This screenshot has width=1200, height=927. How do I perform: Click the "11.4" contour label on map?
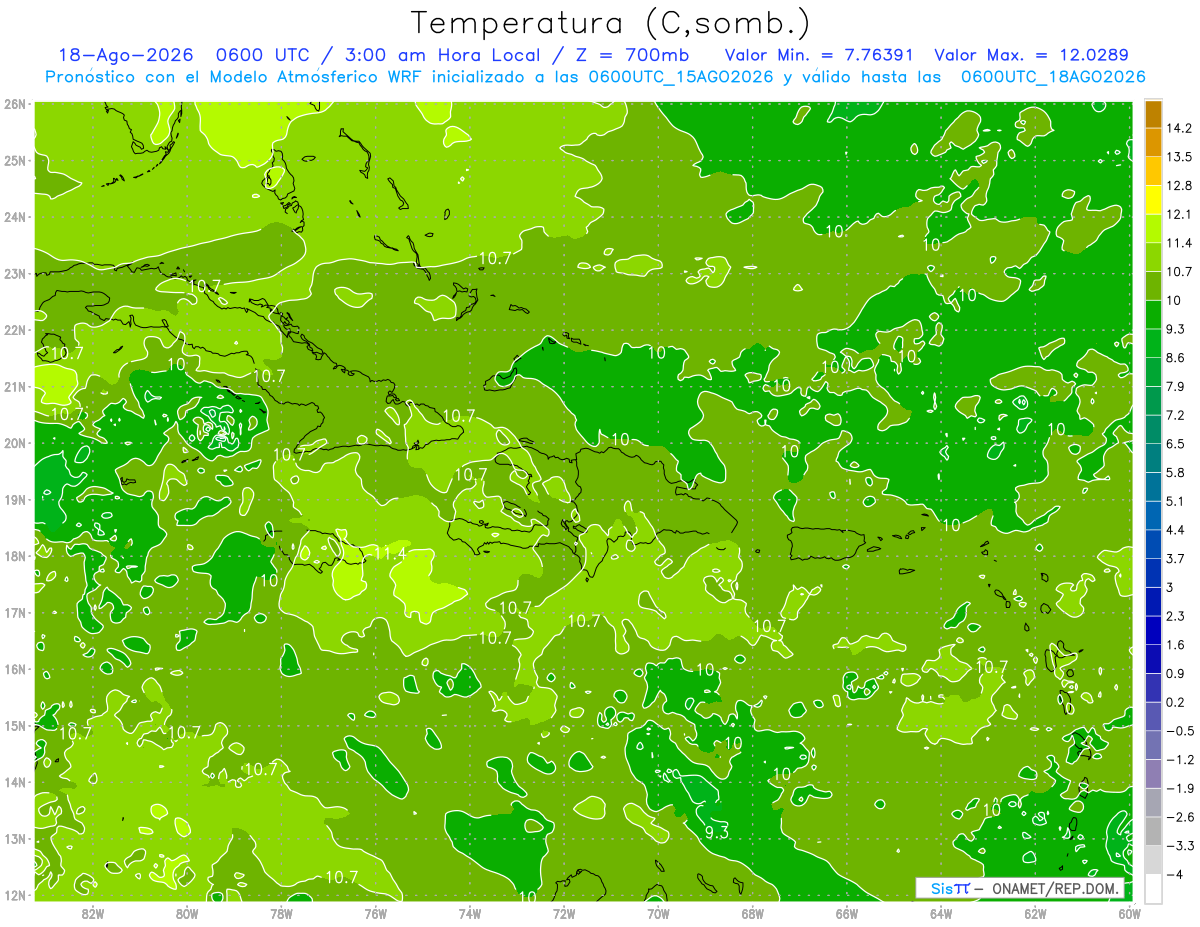(x=390, y=553)
